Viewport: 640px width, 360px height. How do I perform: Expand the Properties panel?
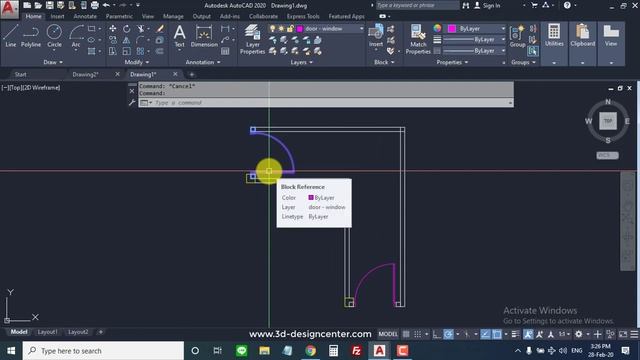point(452,62)
